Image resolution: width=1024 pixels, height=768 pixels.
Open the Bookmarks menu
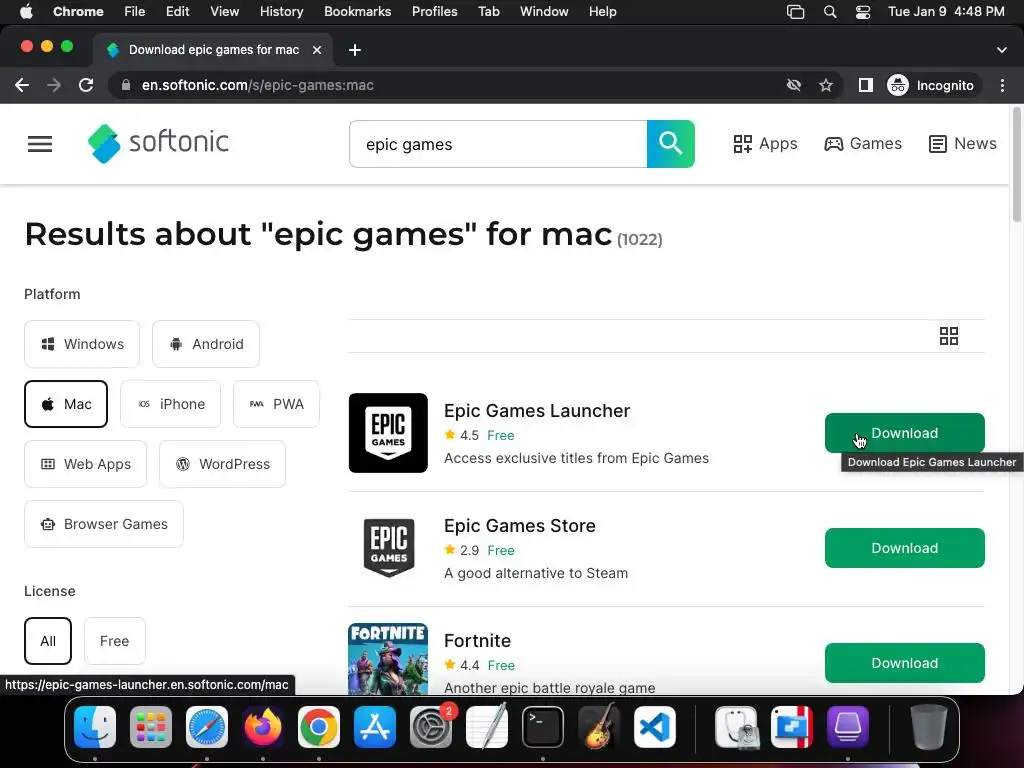(x=357, y=11)
